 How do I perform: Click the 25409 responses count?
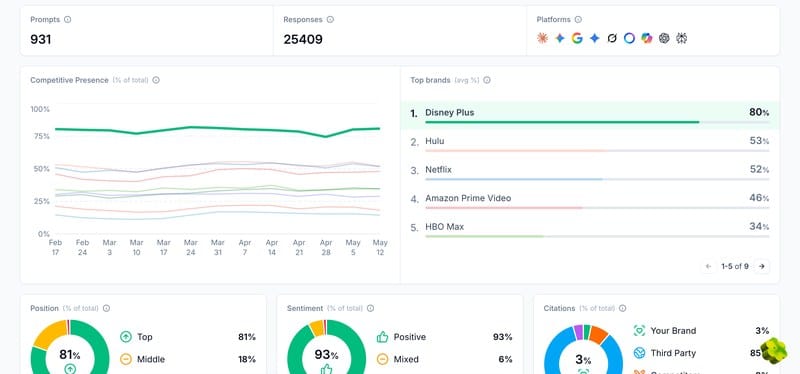[303, 39]
